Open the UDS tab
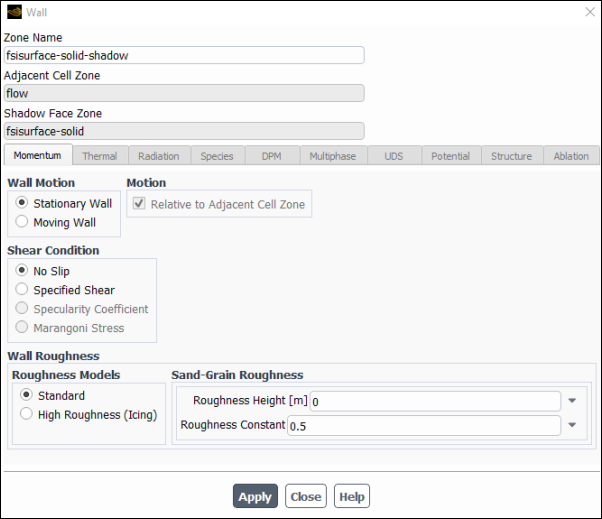 click(x=394, y=156)
